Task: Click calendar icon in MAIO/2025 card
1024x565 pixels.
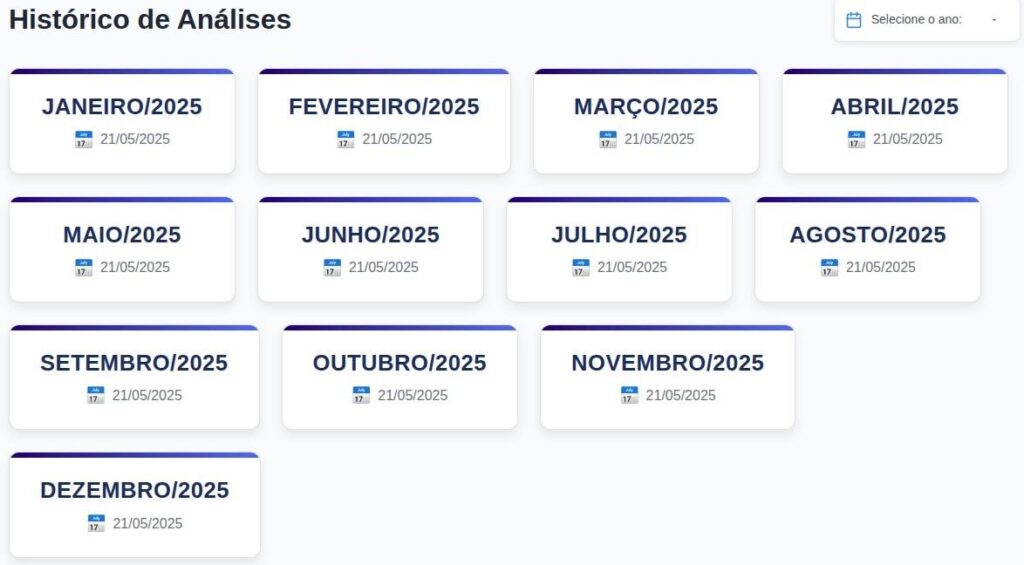Action: tap(83, 268)
